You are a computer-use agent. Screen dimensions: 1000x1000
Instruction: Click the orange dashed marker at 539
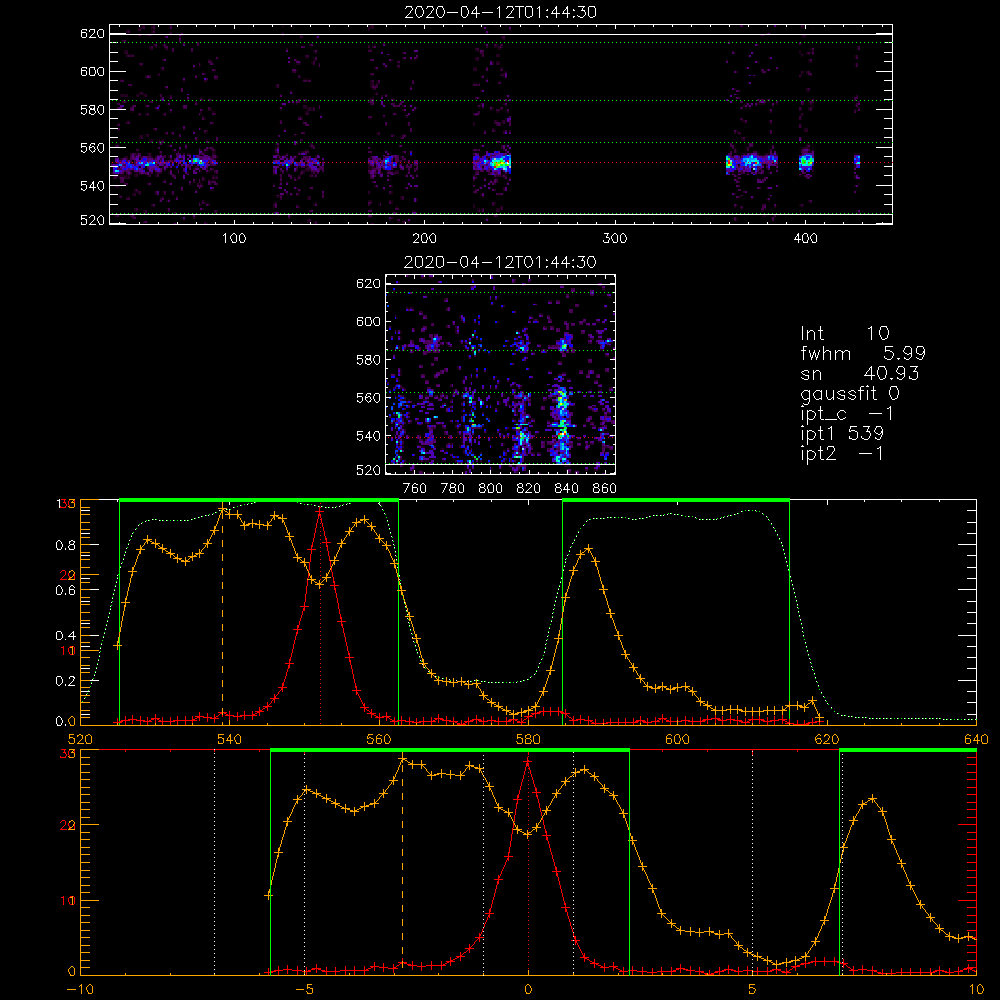pos(222,615)
